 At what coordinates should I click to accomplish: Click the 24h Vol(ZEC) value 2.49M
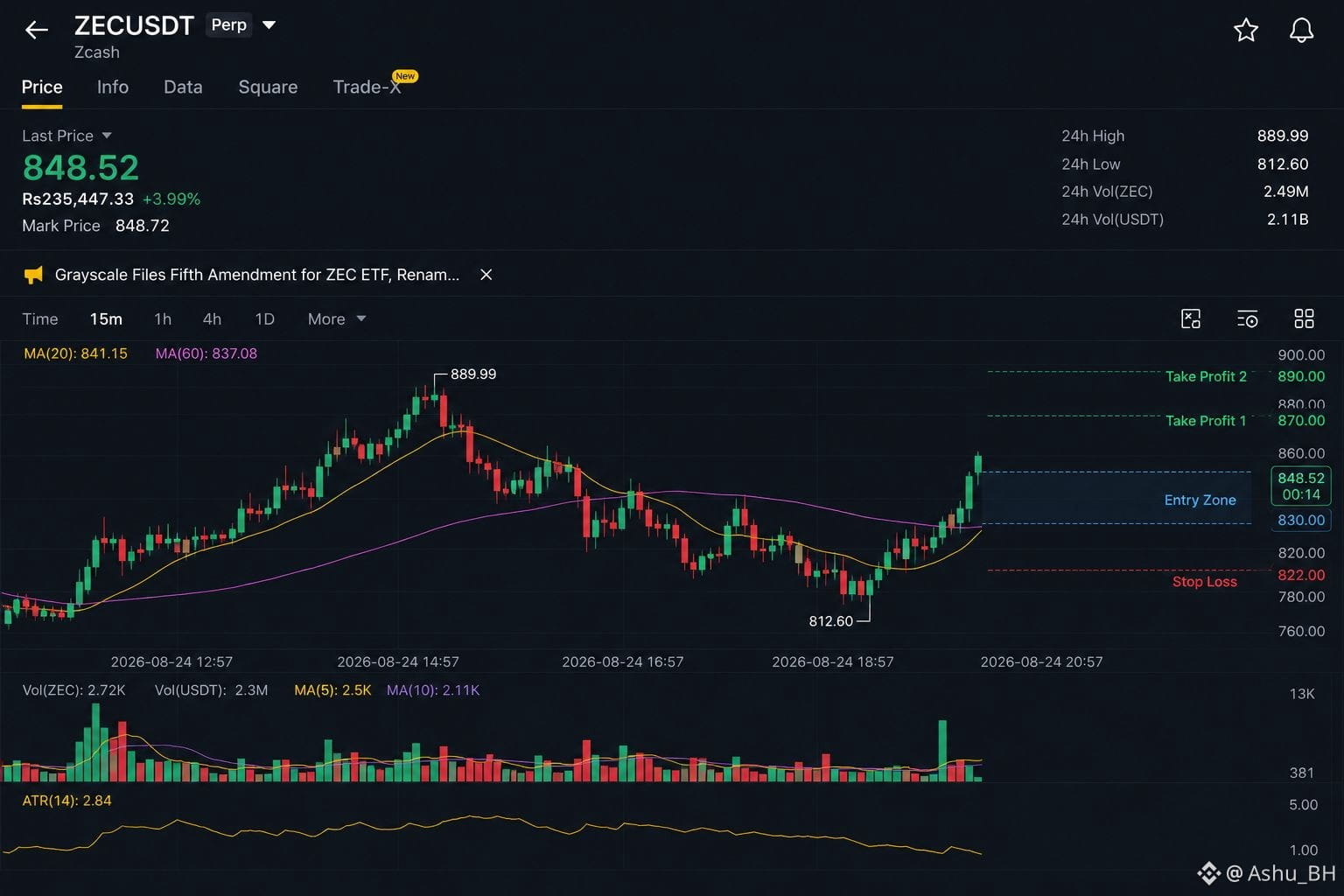pos(1286,192)
